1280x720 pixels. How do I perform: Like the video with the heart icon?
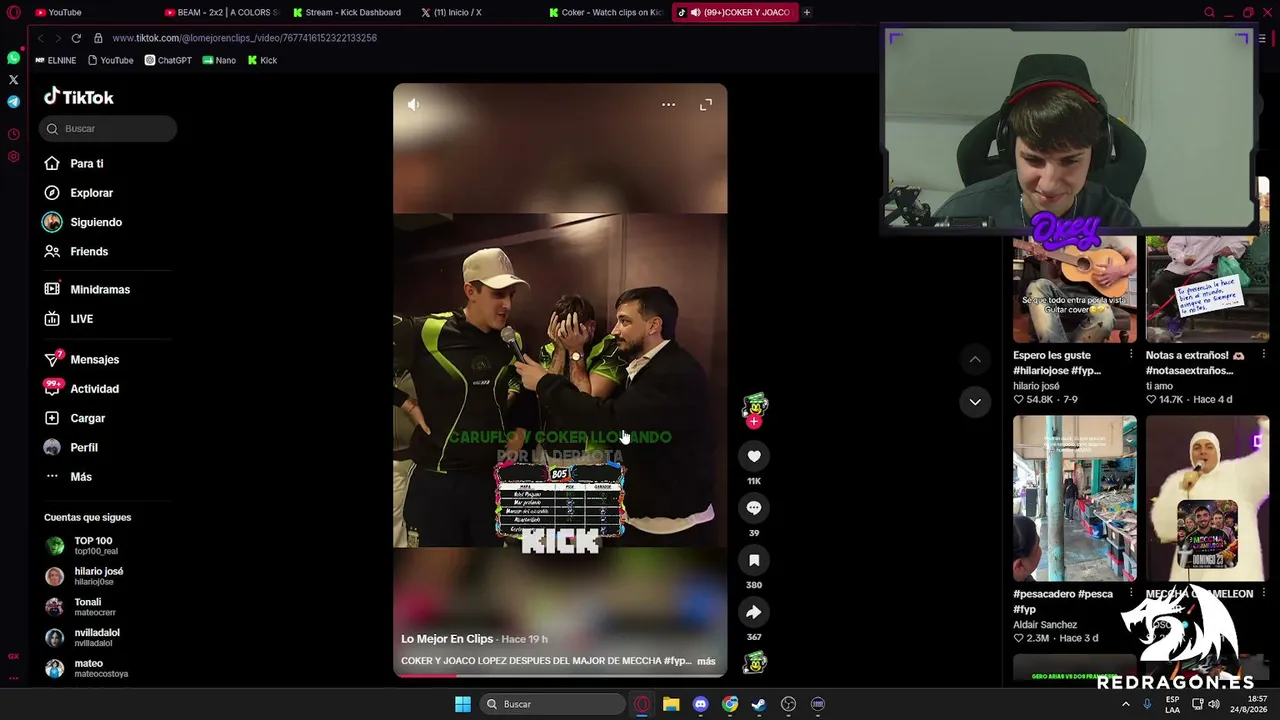click(x=754, y=456)
